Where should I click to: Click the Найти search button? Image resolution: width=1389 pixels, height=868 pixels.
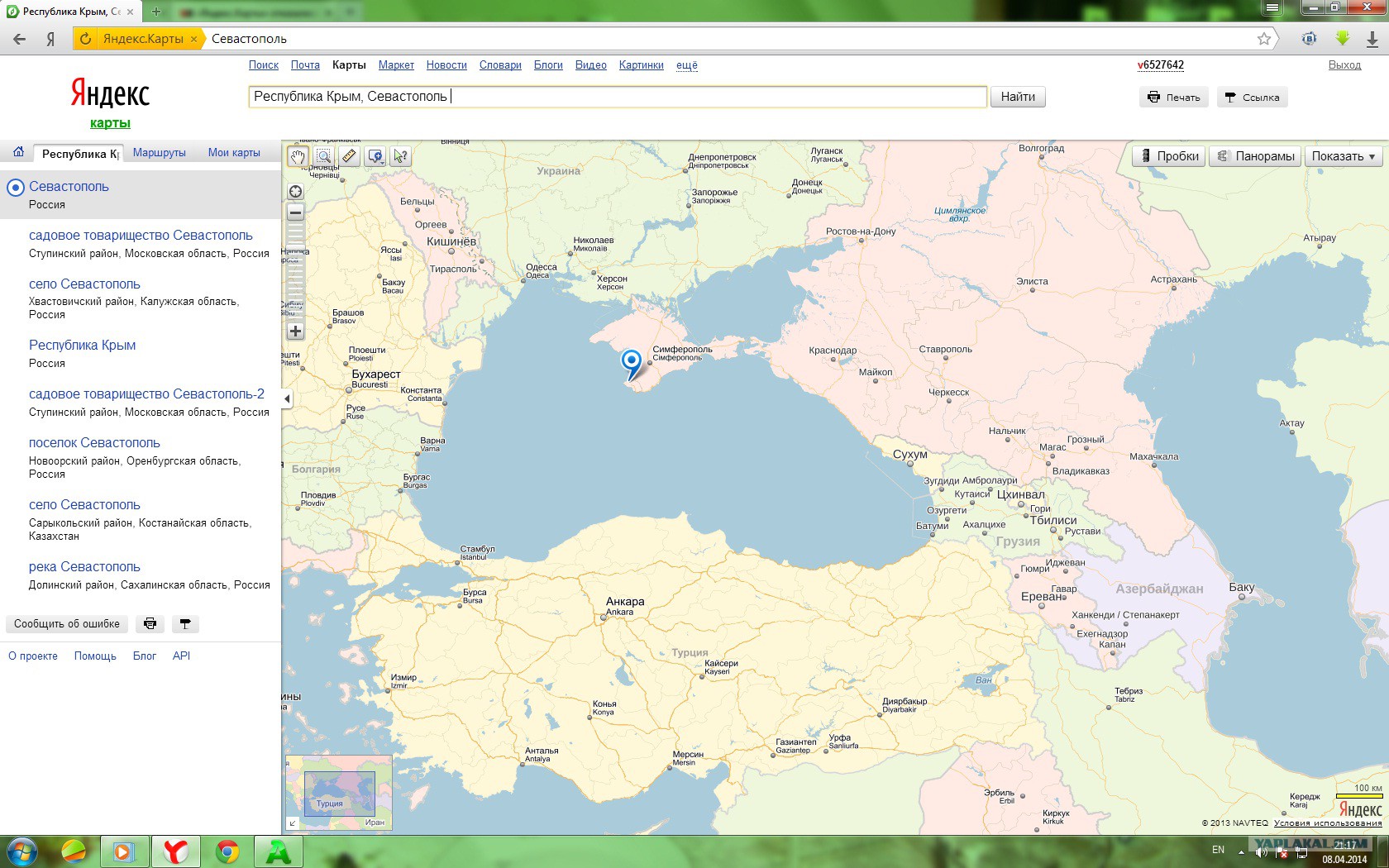tap(1018, 97)
